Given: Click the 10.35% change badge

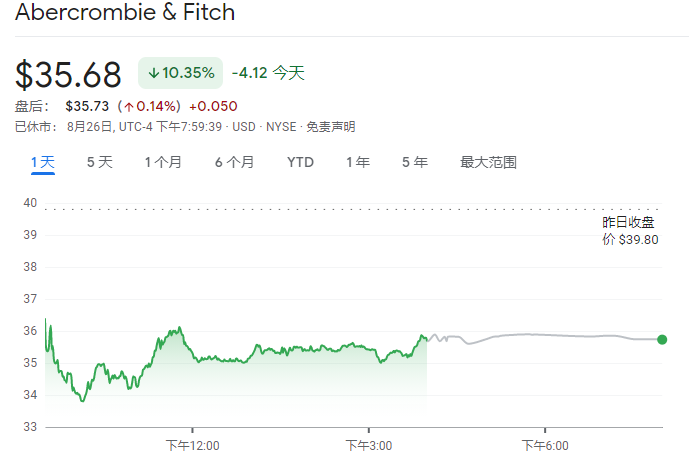Looking at the screenshot, I should click(x=180, y=73).
